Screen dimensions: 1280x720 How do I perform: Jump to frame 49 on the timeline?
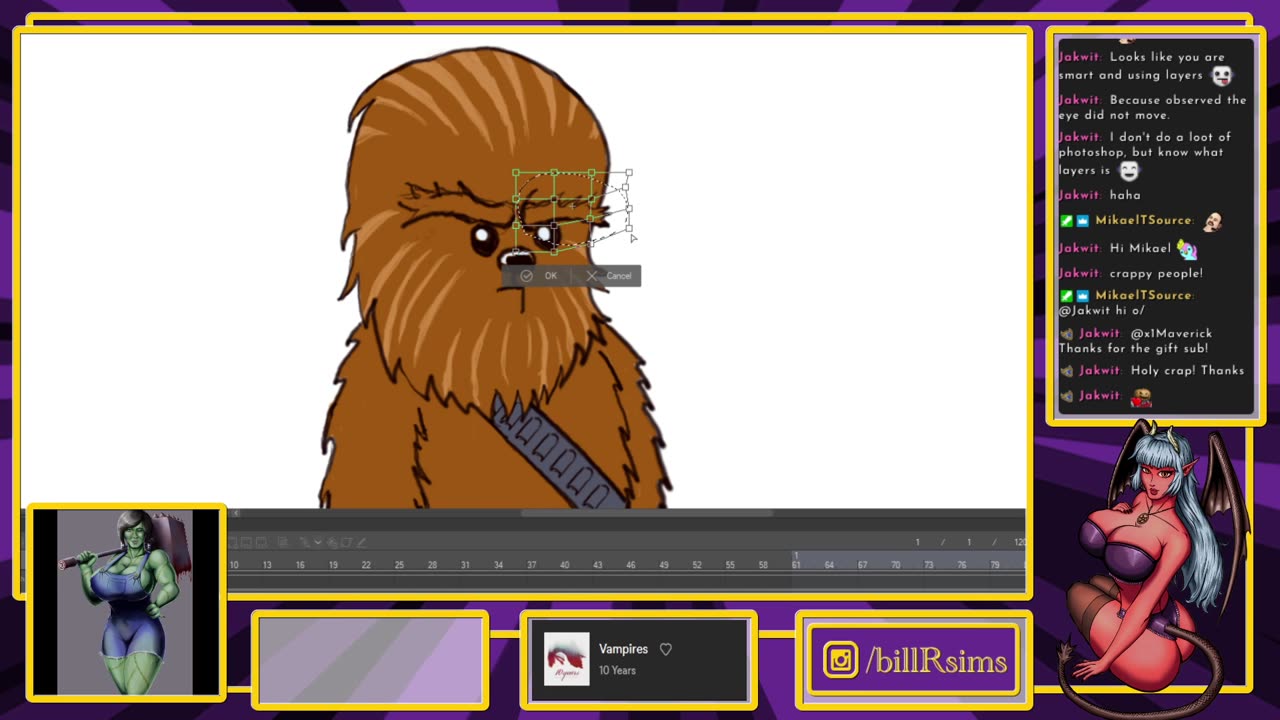pos(663,565)
